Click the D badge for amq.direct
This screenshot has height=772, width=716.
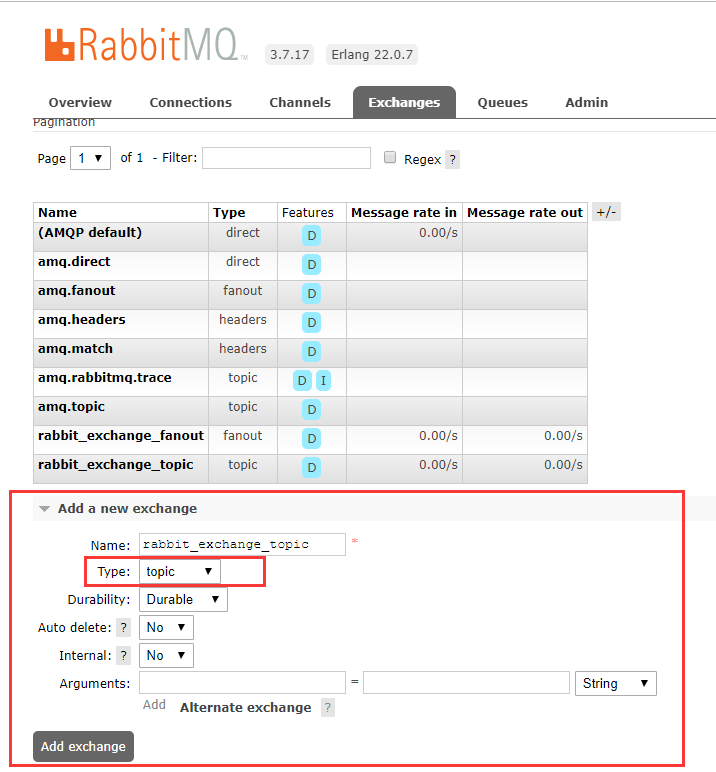(x=312, y=265)
